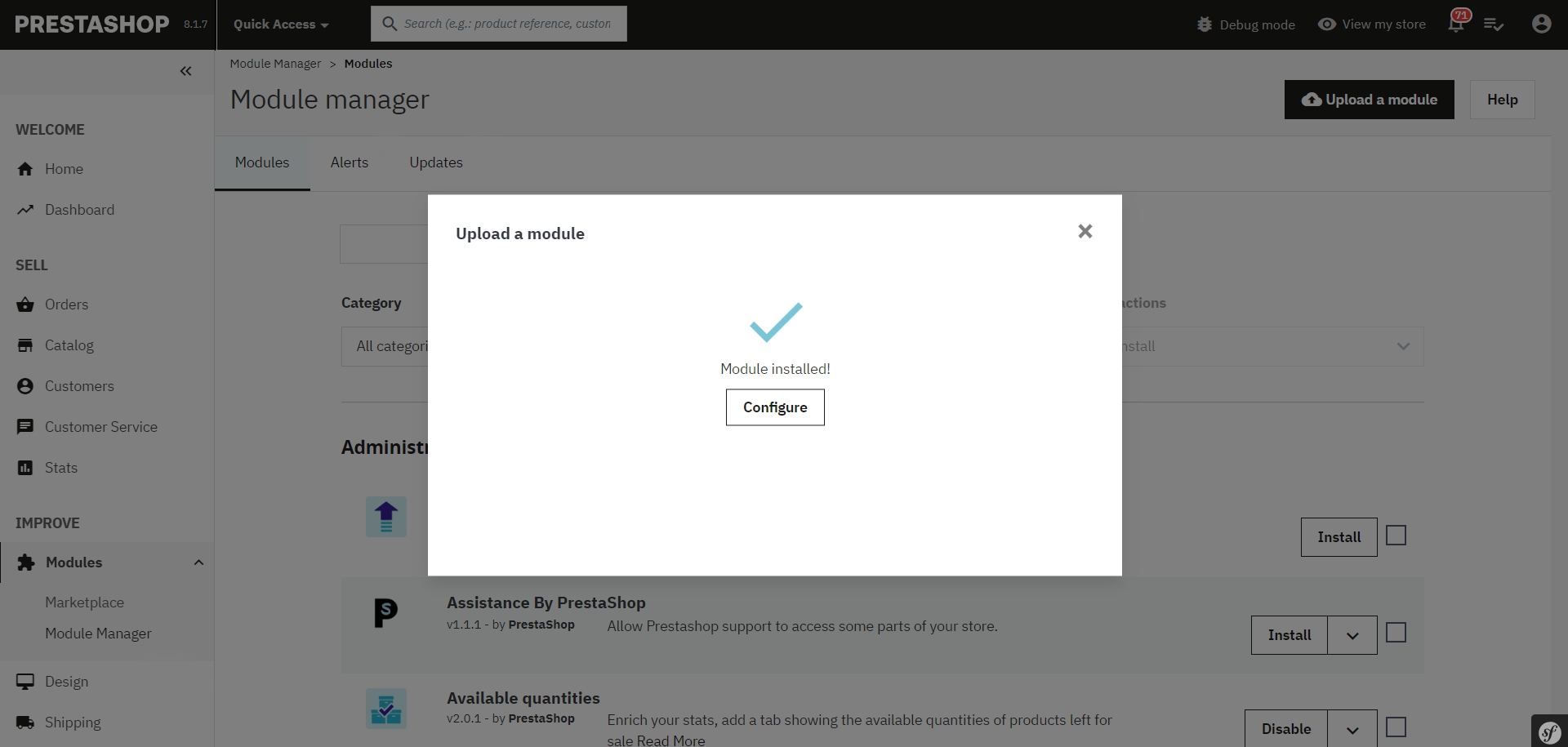Close the Upload a module dialog

pyautogui.click(x=1085, y=232)
